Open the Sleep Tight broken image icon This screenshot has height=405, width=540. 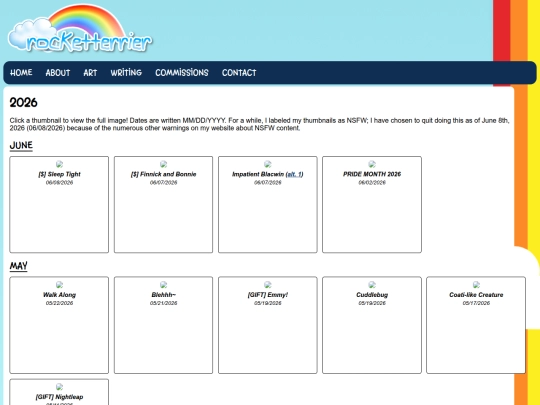59,164
